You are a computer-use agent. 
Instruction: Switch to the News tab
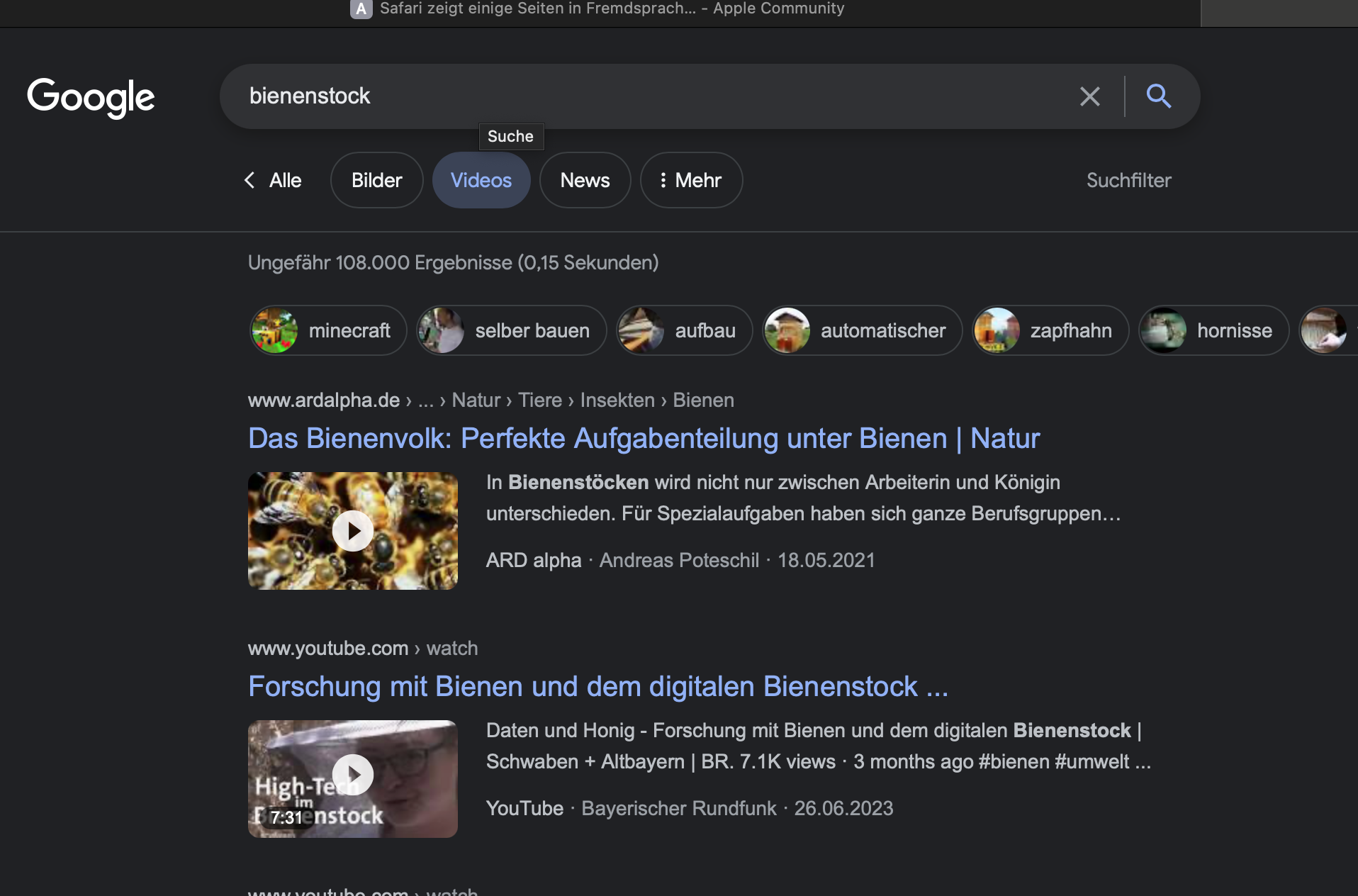click(585, 180)
